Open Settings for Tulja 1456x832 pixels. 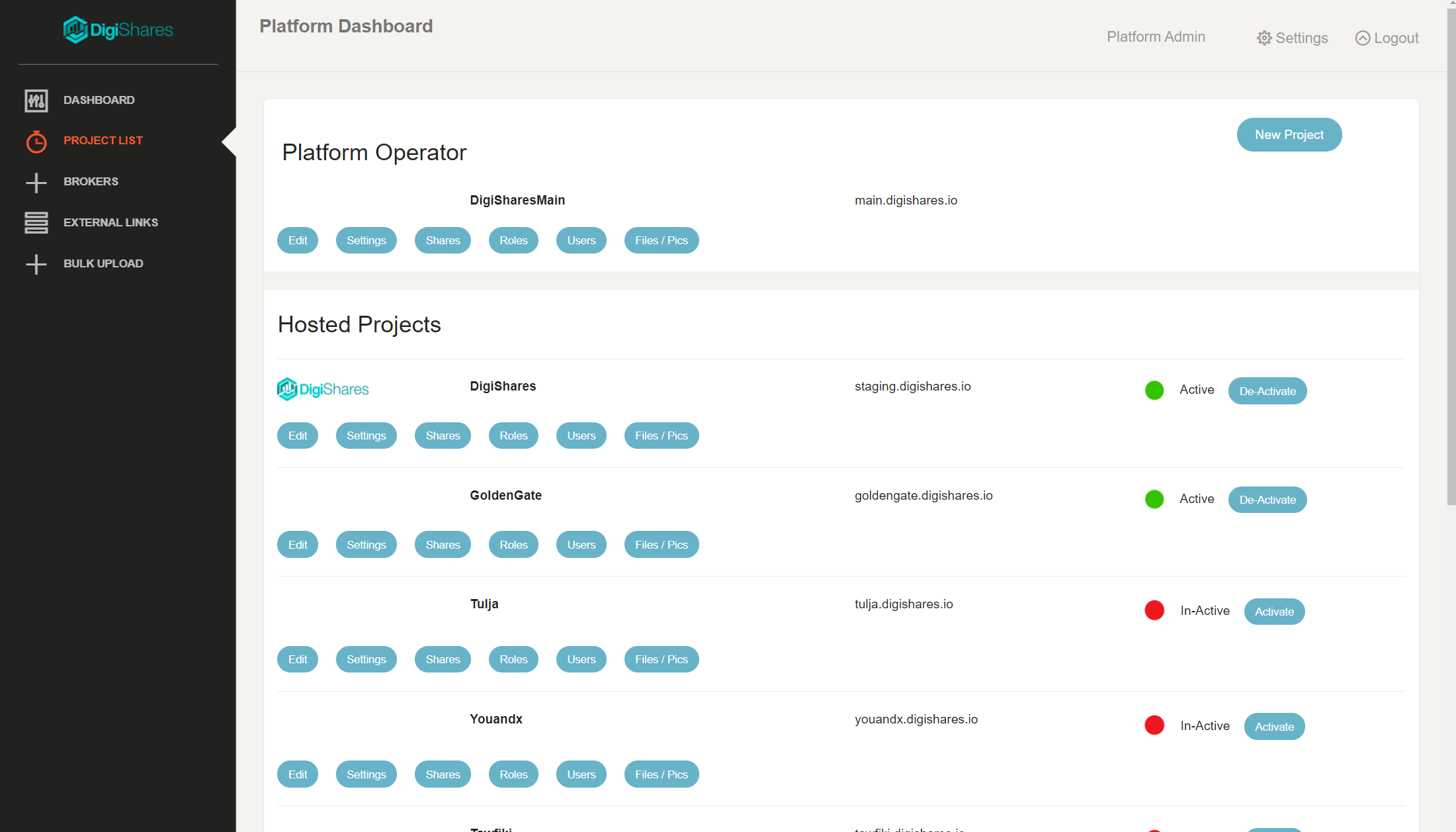366,659
